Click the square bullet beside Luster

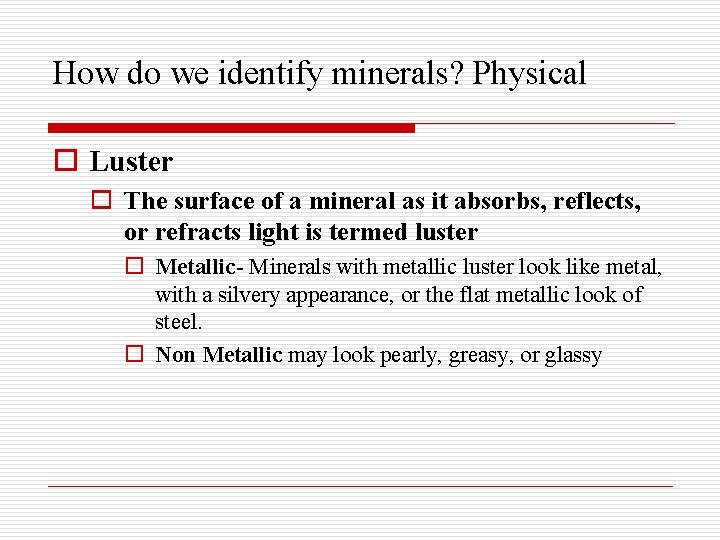66,160
